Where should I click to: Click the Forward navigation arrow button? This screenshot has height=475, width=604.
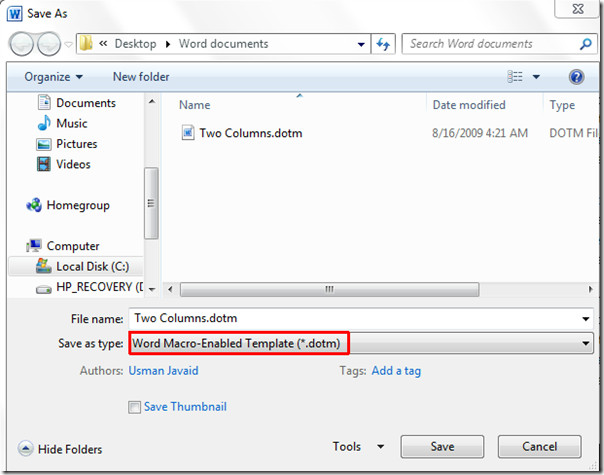49,44
